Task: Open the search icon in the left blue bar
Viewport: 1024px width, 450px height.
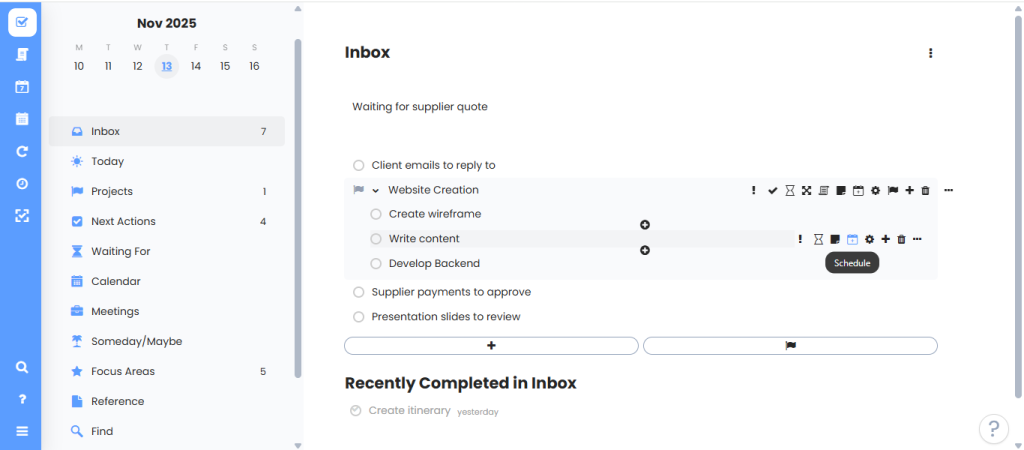Action: pyautogui.click(x=22, y=367)
